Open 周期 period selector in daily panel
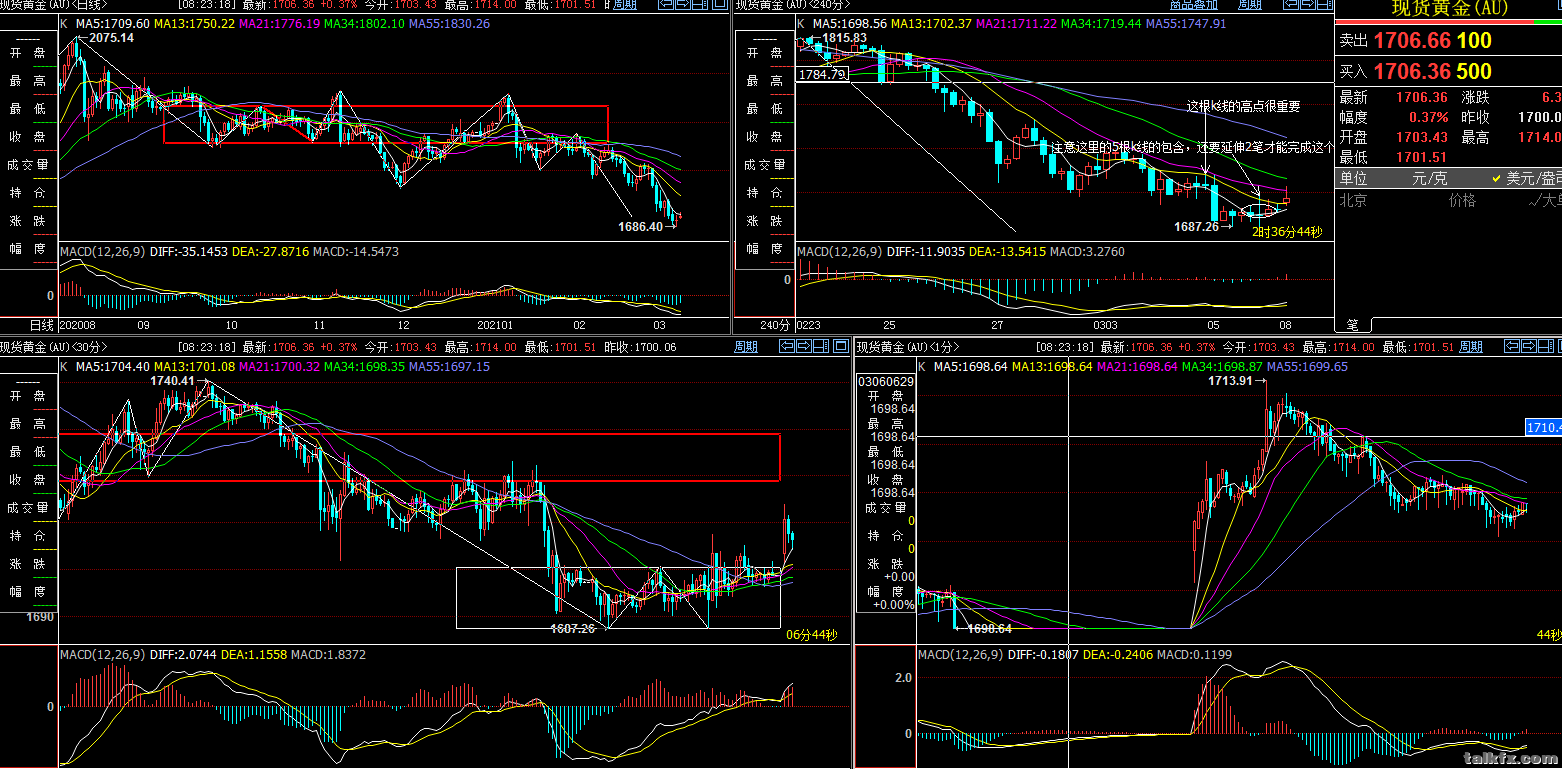This screenshot has height=769, width=1562. pyautogui.click(x=624, y=4)
